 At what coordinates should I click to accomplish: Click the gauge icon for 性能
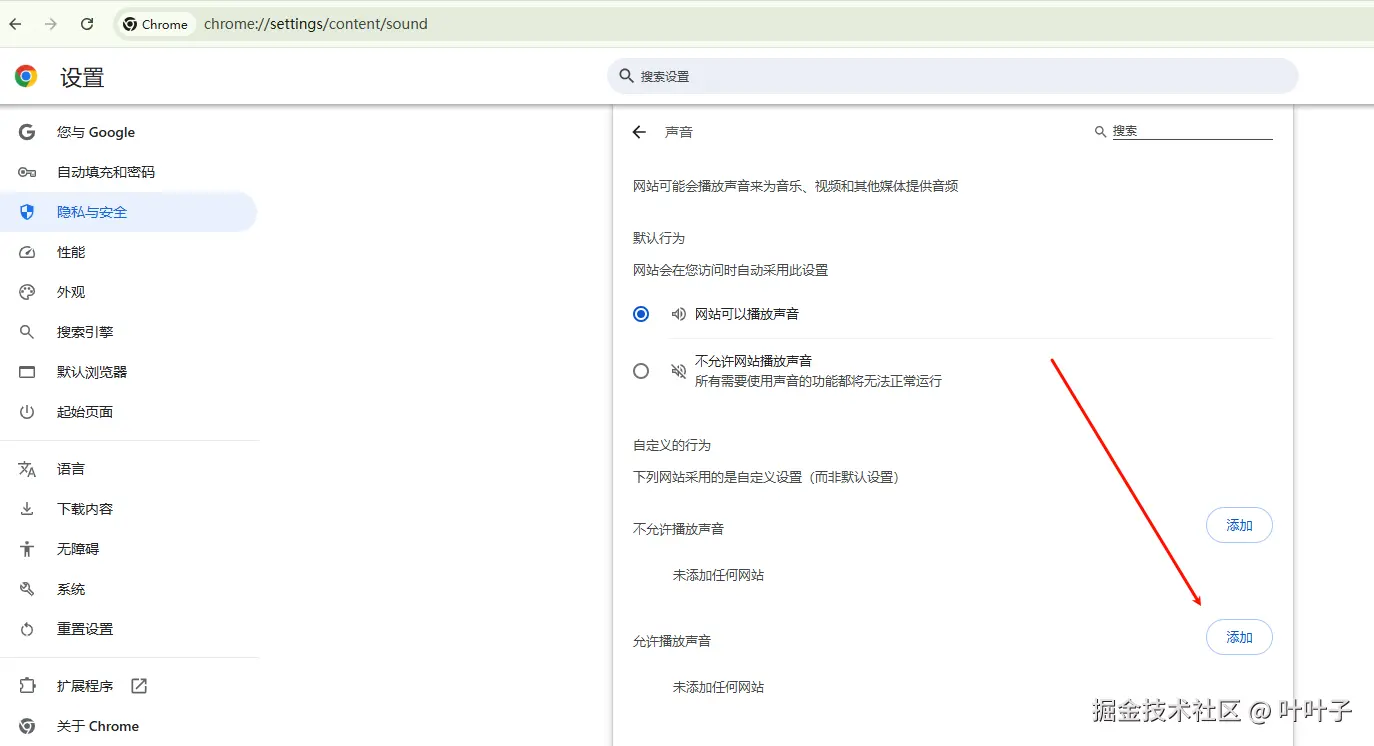pos(27,252)
